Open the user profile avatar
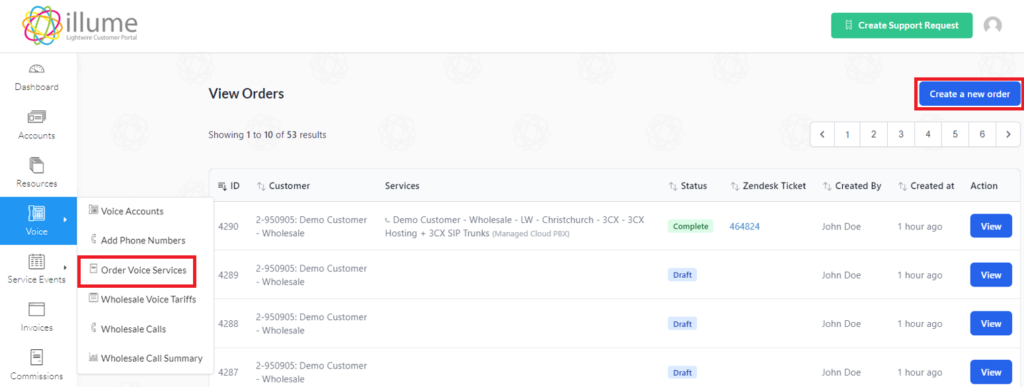 pyautogui.click(x=993, y=25)
